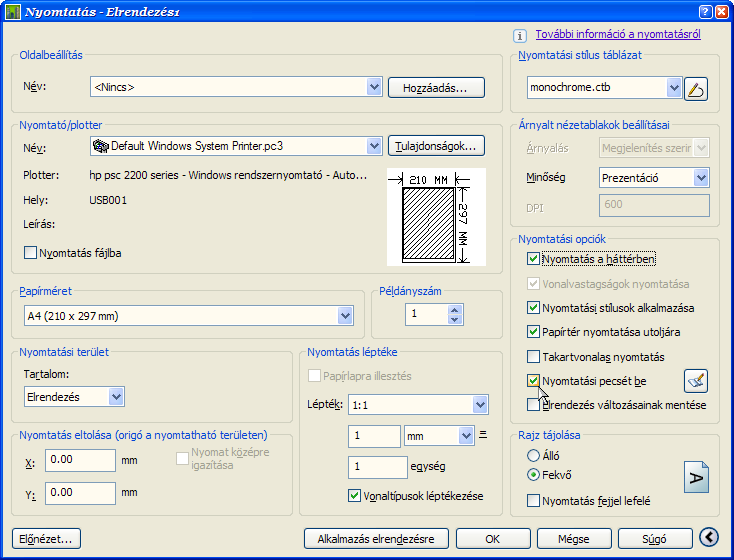Confirm with the OK button
The image size is (734, 560).
coord(493,538)
